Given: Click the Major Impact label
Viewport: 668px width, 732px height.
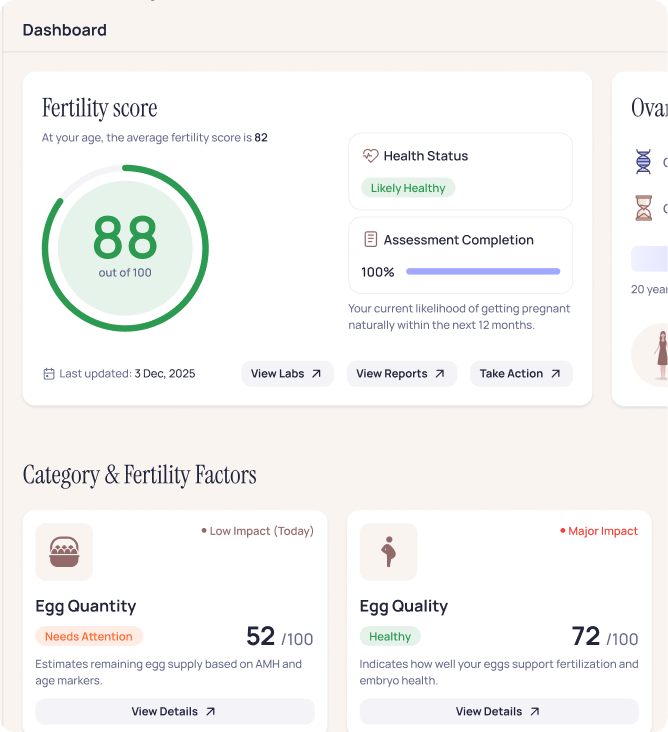Looking at the screenshot, I should (x=602, y=531).
